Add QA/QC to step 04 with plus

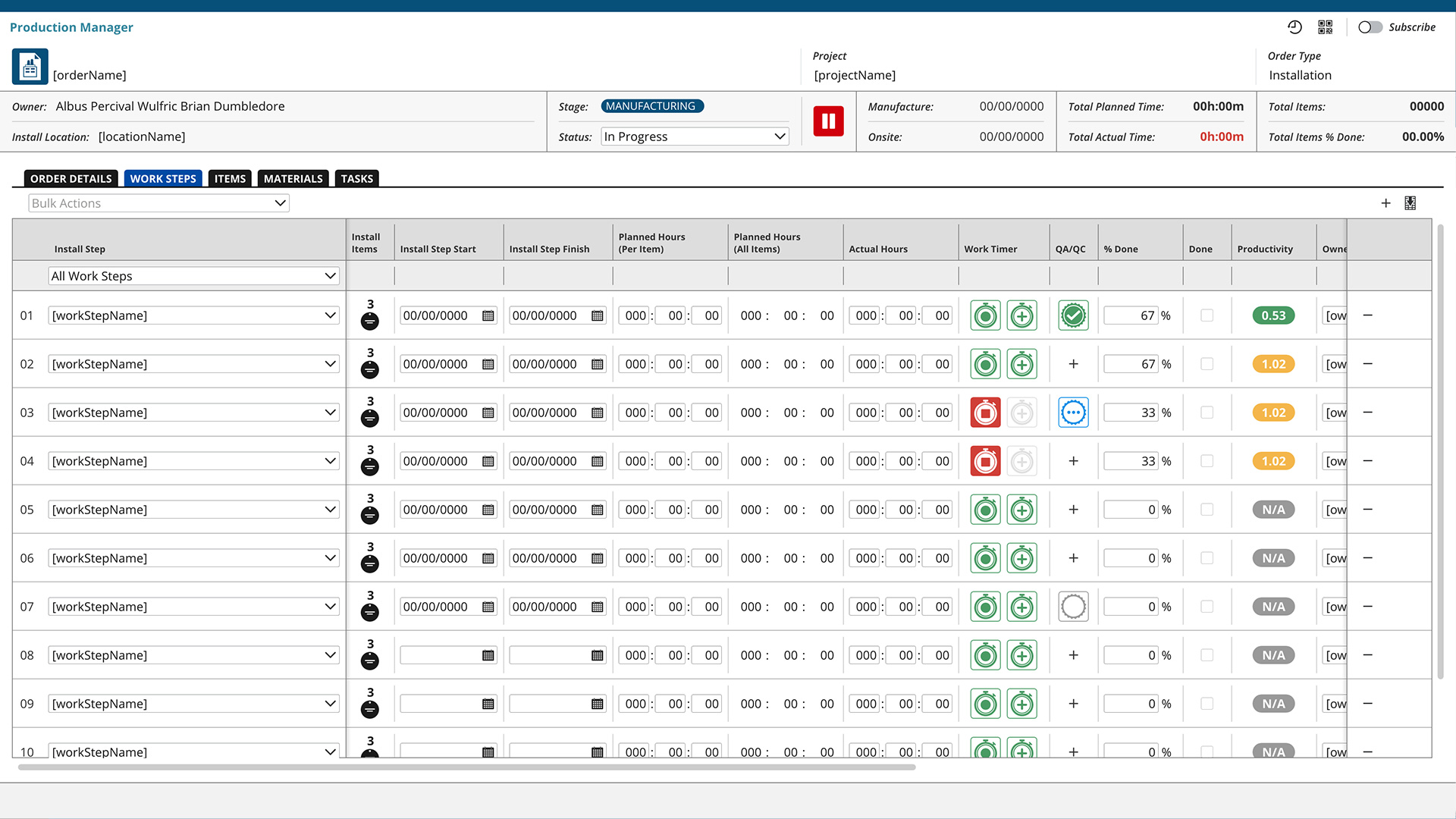pyautogui.click(x=1073, y=461)
